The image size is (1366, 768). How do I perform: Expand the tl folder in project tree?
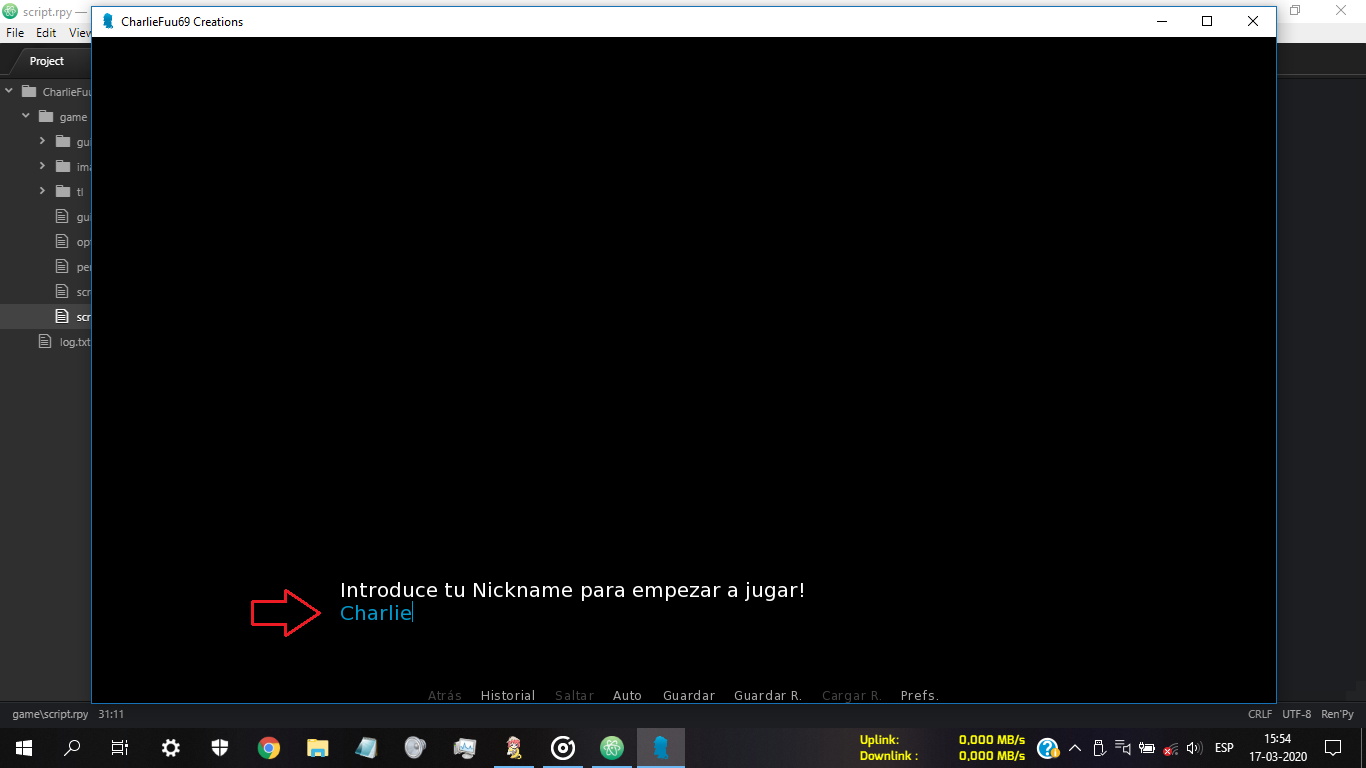point(42,191)
